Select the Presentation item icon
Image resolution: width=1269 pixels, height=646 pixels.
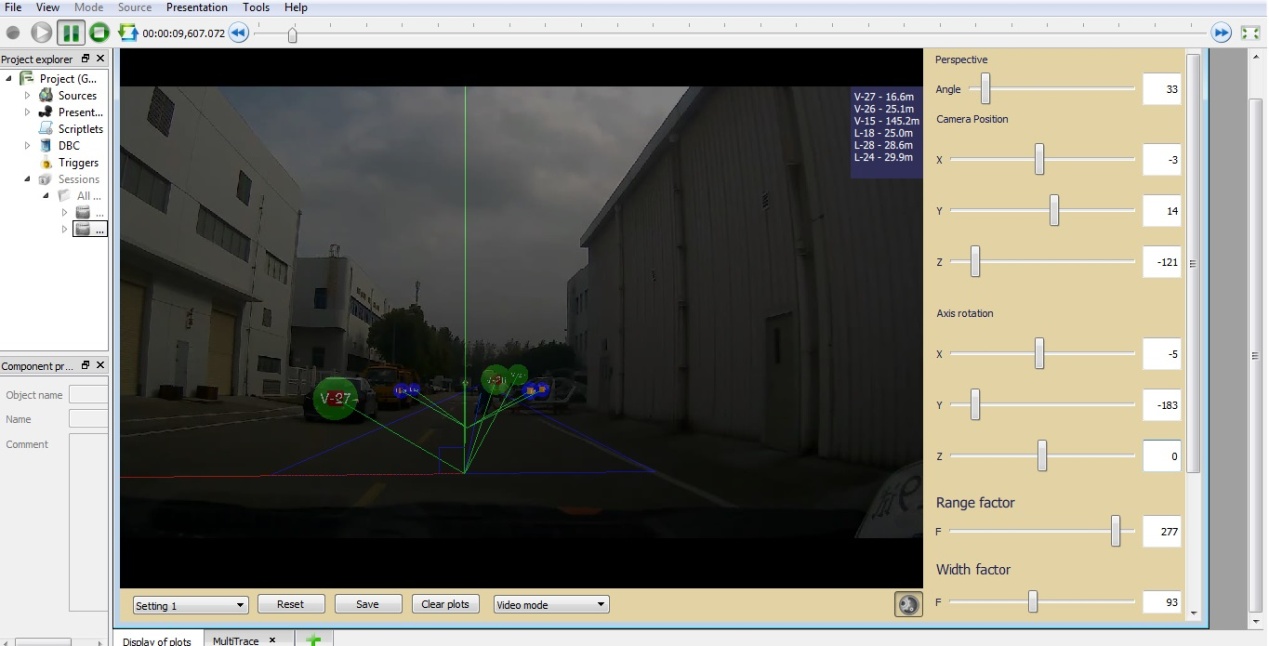tap(45, 112)
